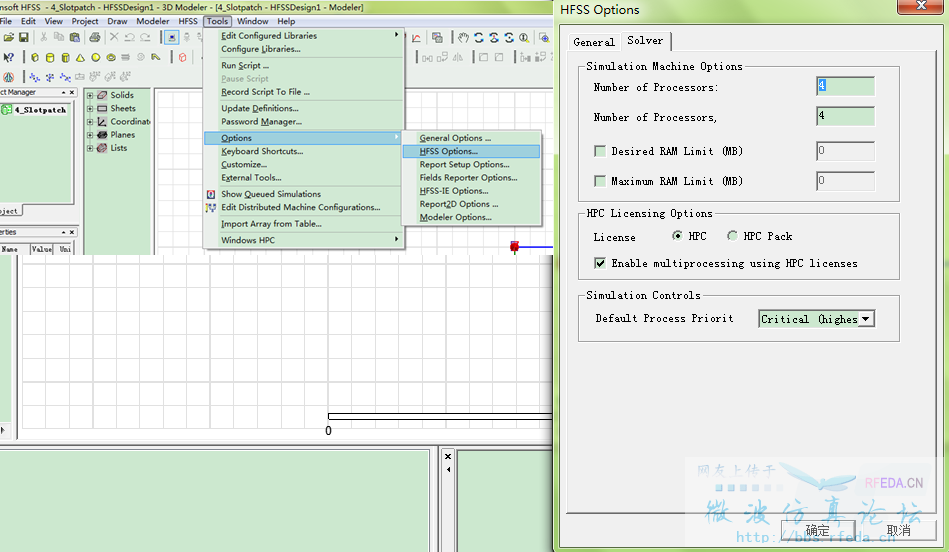Choose HFSS Options from the submenu
Viewport: 949px width, 552px height.
[471, 151]
